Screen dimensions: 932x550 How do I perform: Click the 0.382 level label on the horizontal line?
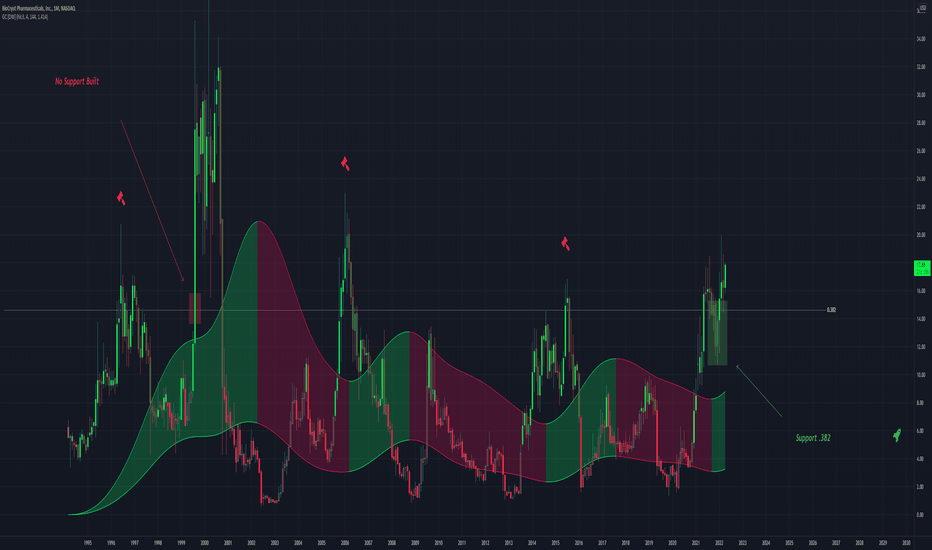coord(832,310)
